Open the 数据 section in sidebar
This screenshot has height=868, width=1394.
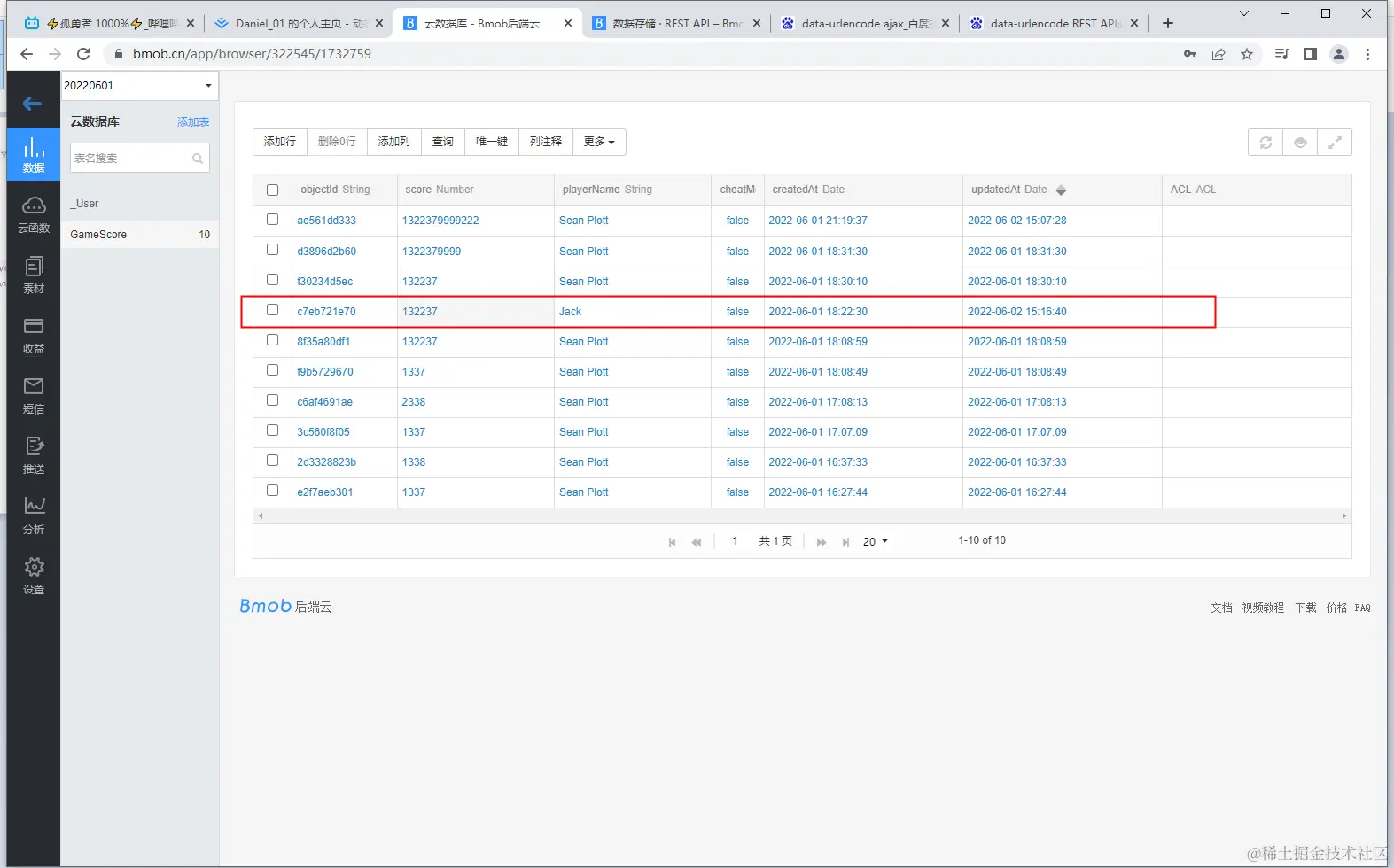(34, 154)
